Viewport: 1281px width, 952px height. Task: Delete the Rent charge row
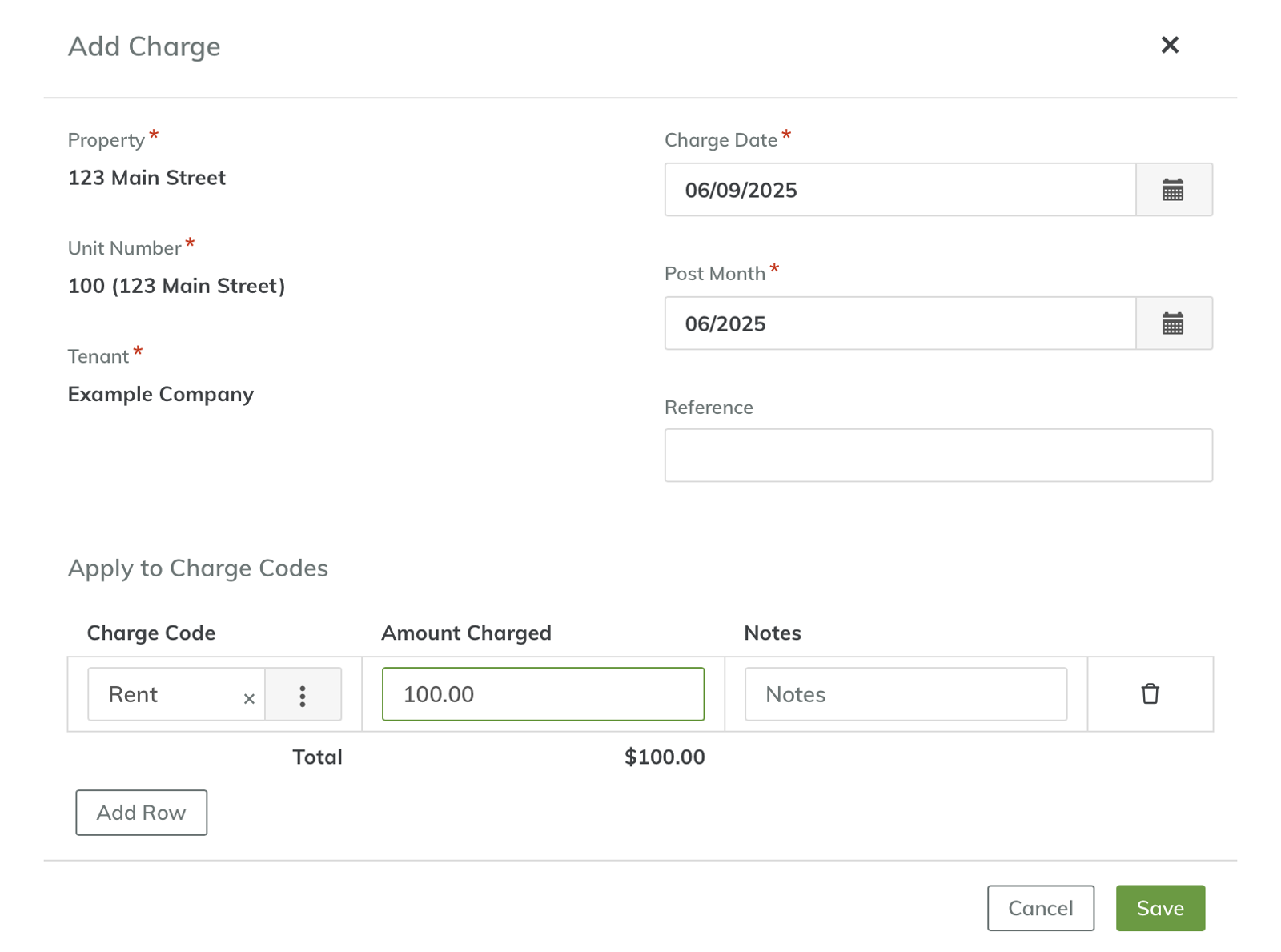point(1150,694)
